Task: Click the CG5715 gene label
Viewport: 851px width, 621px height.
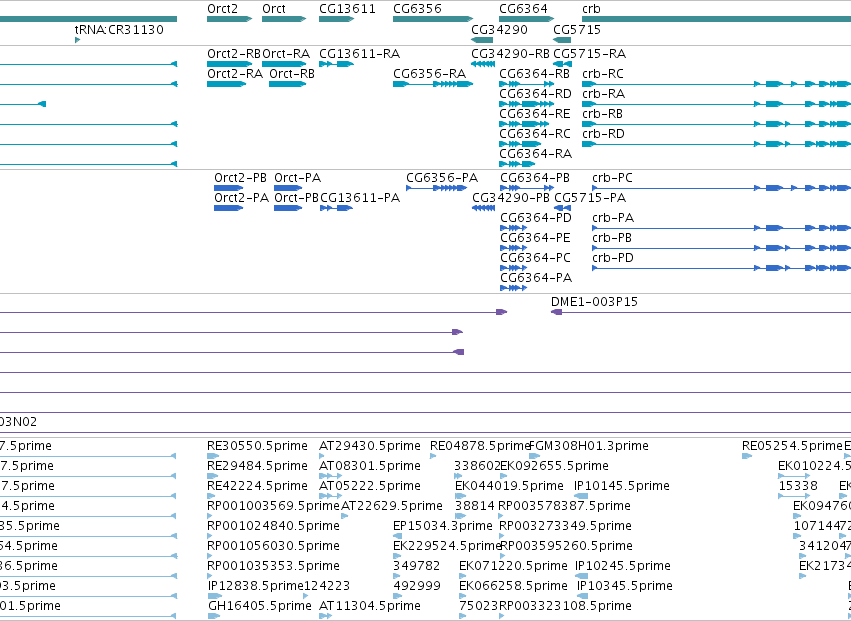Action: [577, 29]
